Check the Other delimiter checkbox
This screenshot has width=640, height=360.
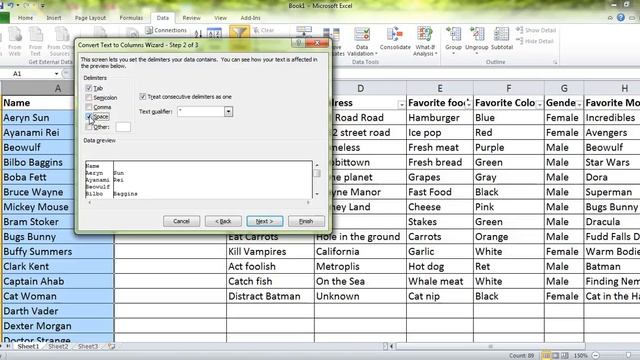[89, 127]
